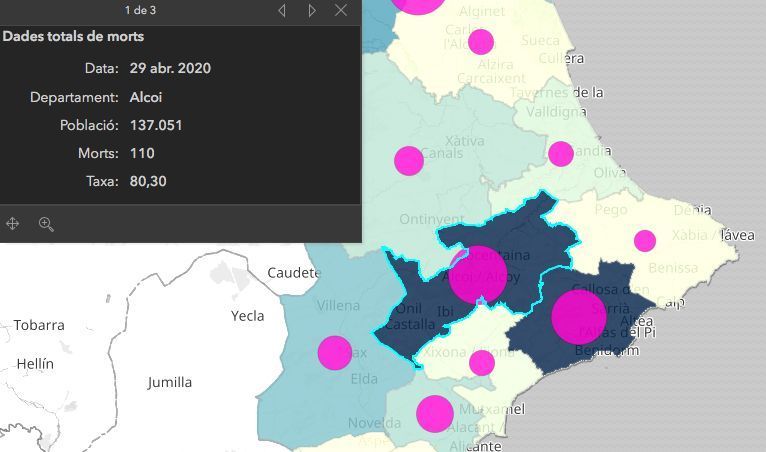This screenshot has height=452, width=766.
Task: Select the magenta circle near Xixona
Action: [x=482, y=362]
